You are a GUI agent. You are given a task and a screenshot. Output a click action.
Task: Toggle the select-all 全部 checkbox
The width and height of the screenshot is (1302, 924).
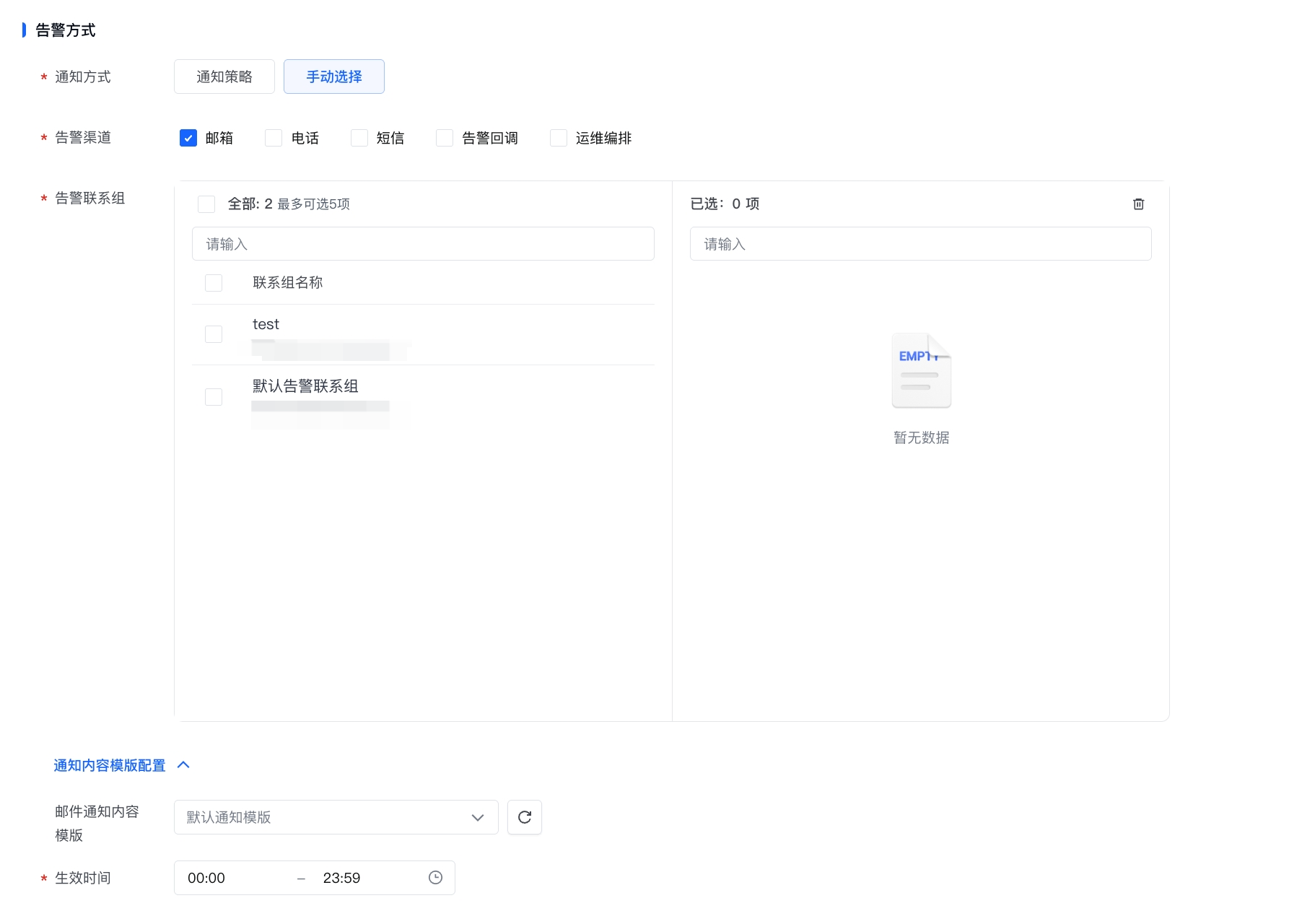tap(206, 204)
